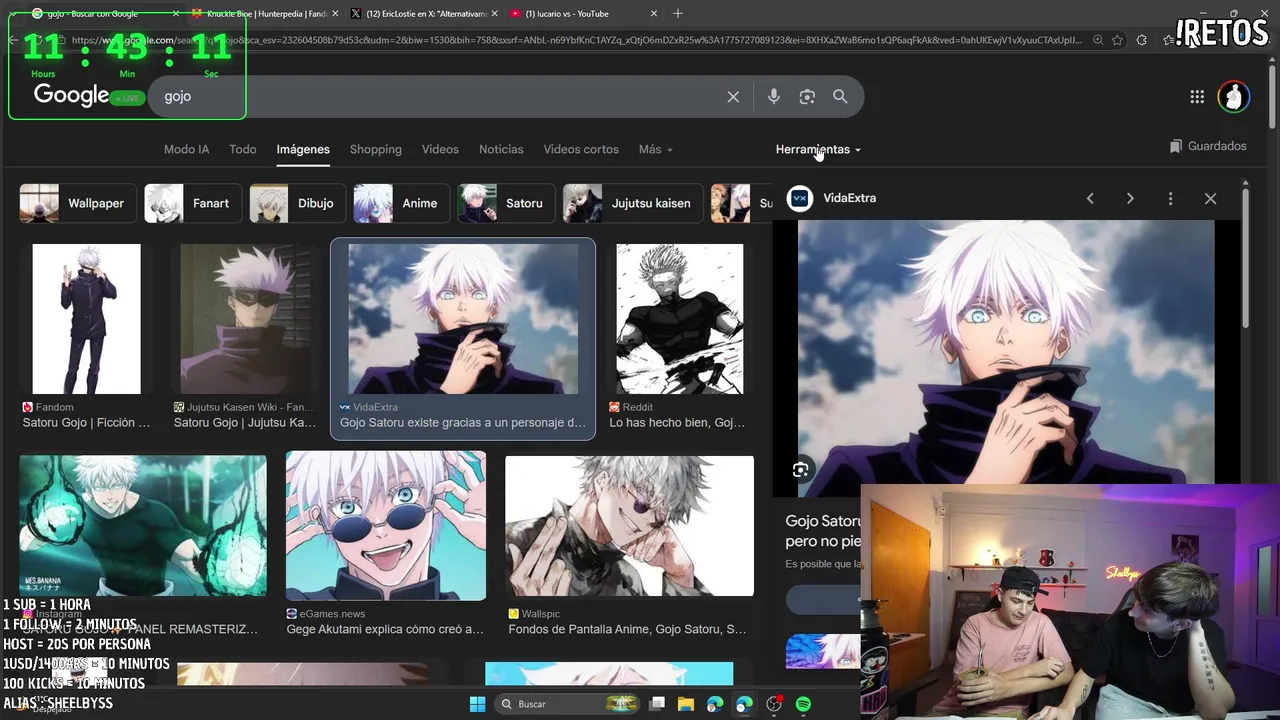The height and width of the screenshot is (720, 1280).
Task: Filter images by Anime chip
Action: 400,203
